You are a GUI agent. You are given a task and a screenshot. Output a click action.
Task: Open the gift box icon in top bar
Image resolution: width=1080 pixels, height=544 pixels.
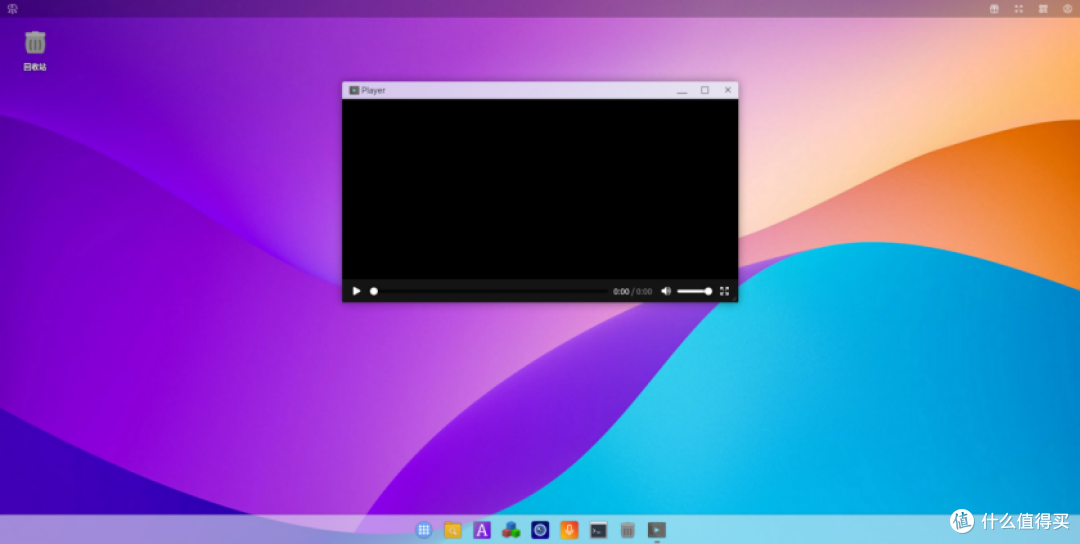[994, 9]
